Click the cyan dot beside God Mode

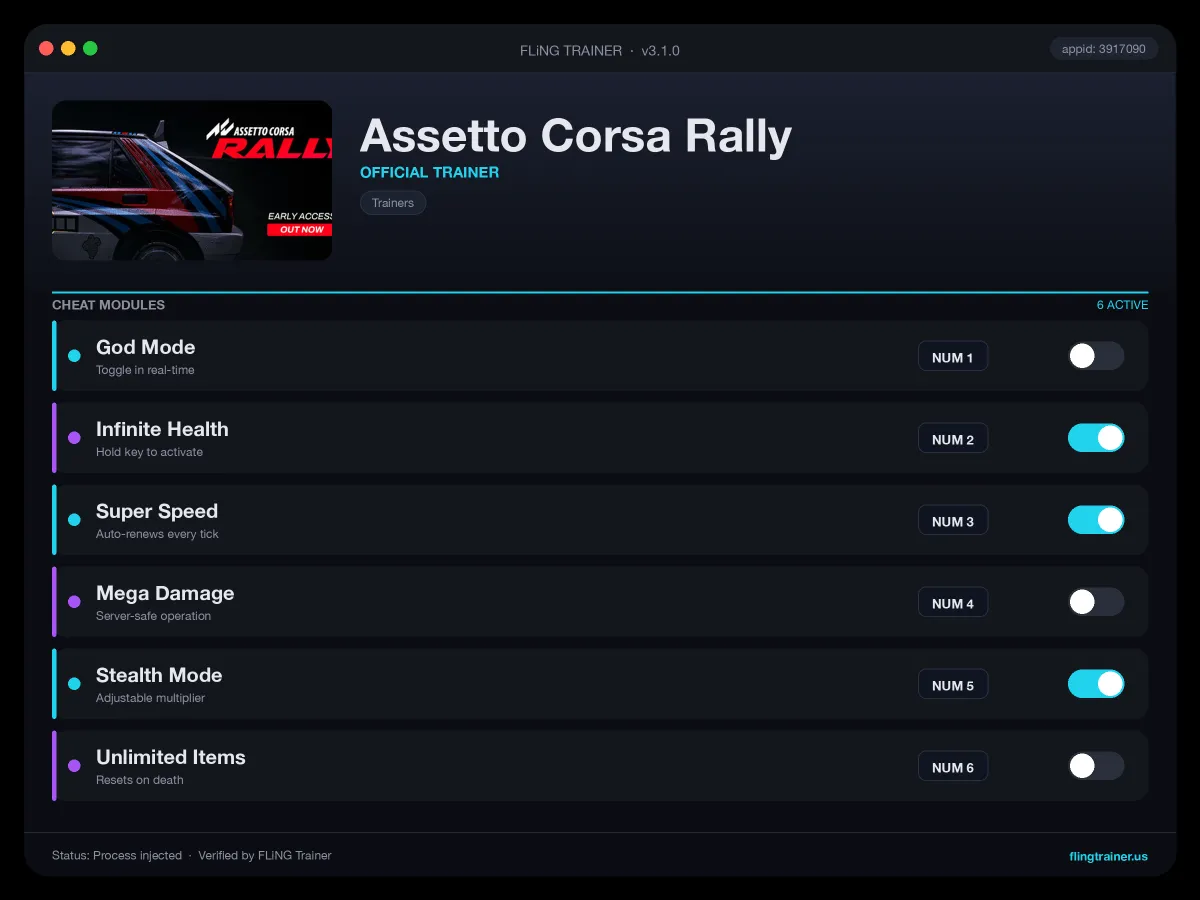74,356
